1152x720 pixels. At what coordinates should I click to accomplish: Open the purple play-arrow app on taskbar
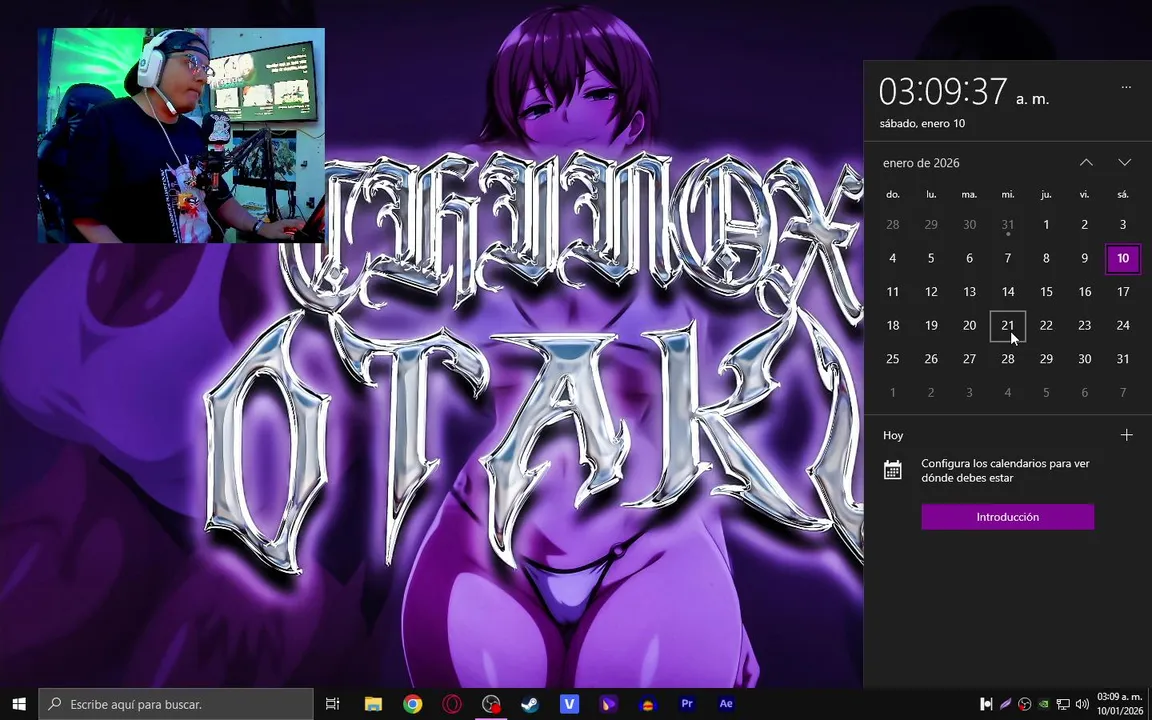point(608,704)
